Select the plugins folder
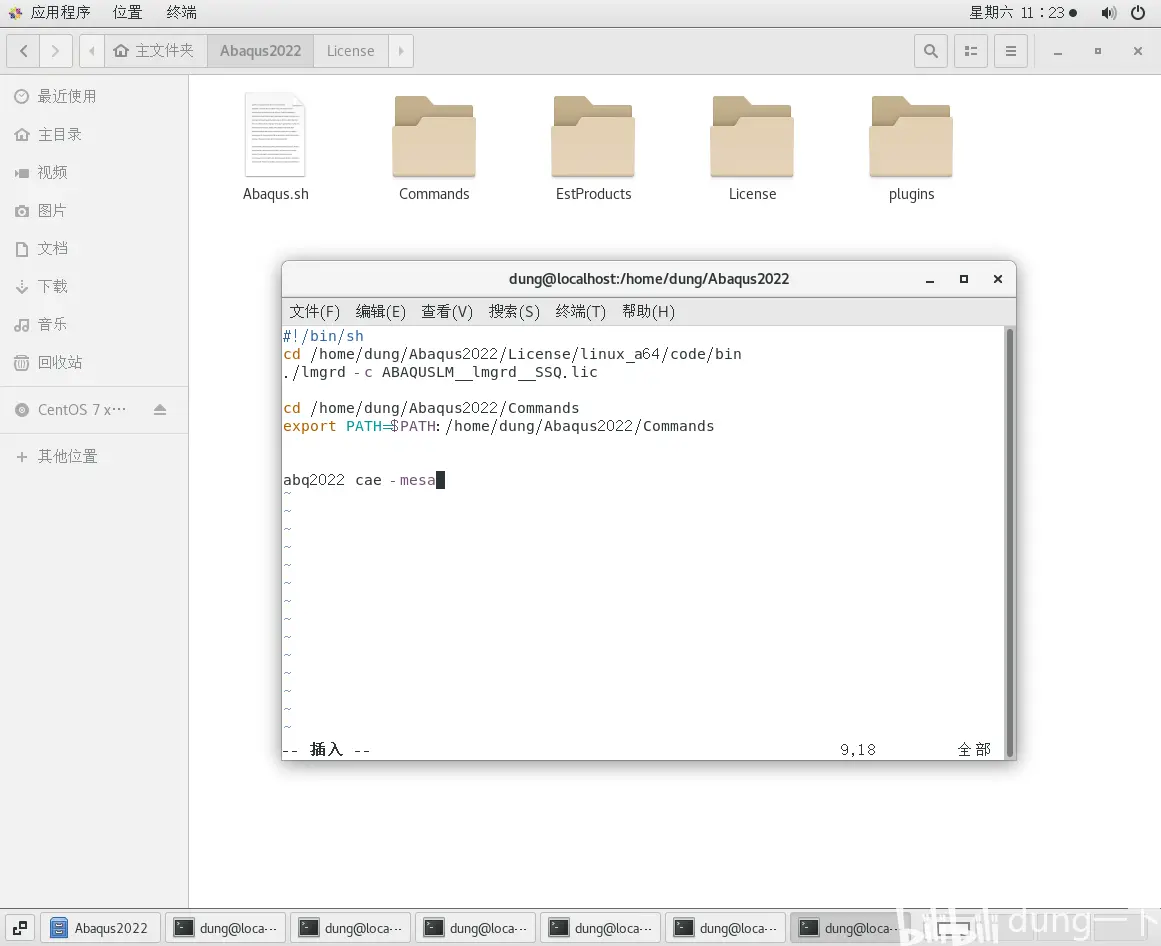Image resolution: width=1161 pixels, height=946 pixels. [x=911, y=147]
